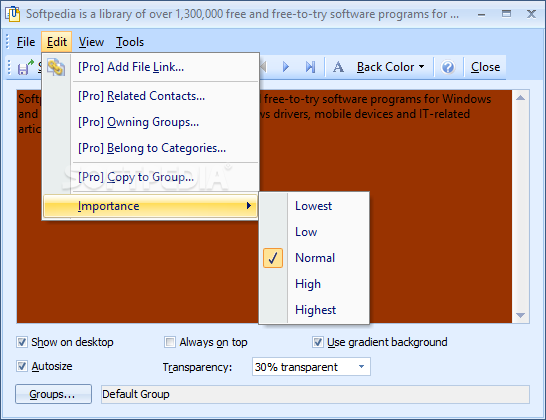Choose [Pro] Related Contacts entry

coord(151,96)
